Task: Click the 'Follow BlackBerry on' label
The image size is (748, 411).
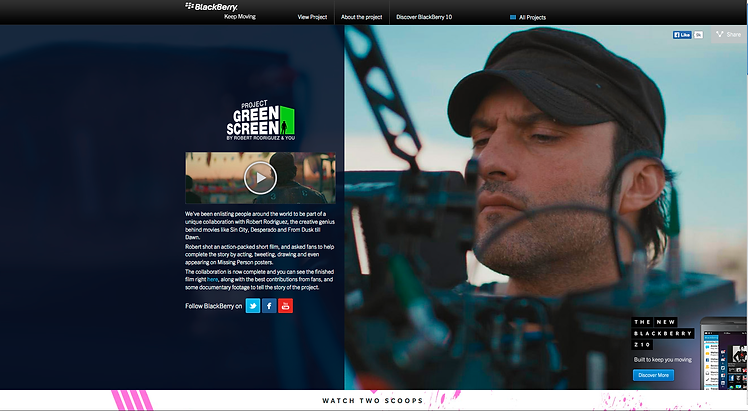Action: (214, 306)
